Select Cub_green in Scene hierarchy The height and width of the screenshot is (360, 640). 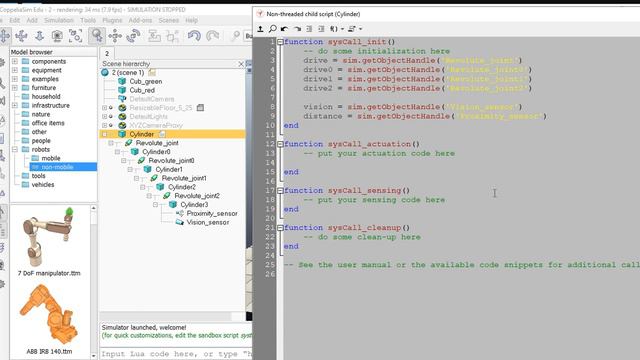146,82
